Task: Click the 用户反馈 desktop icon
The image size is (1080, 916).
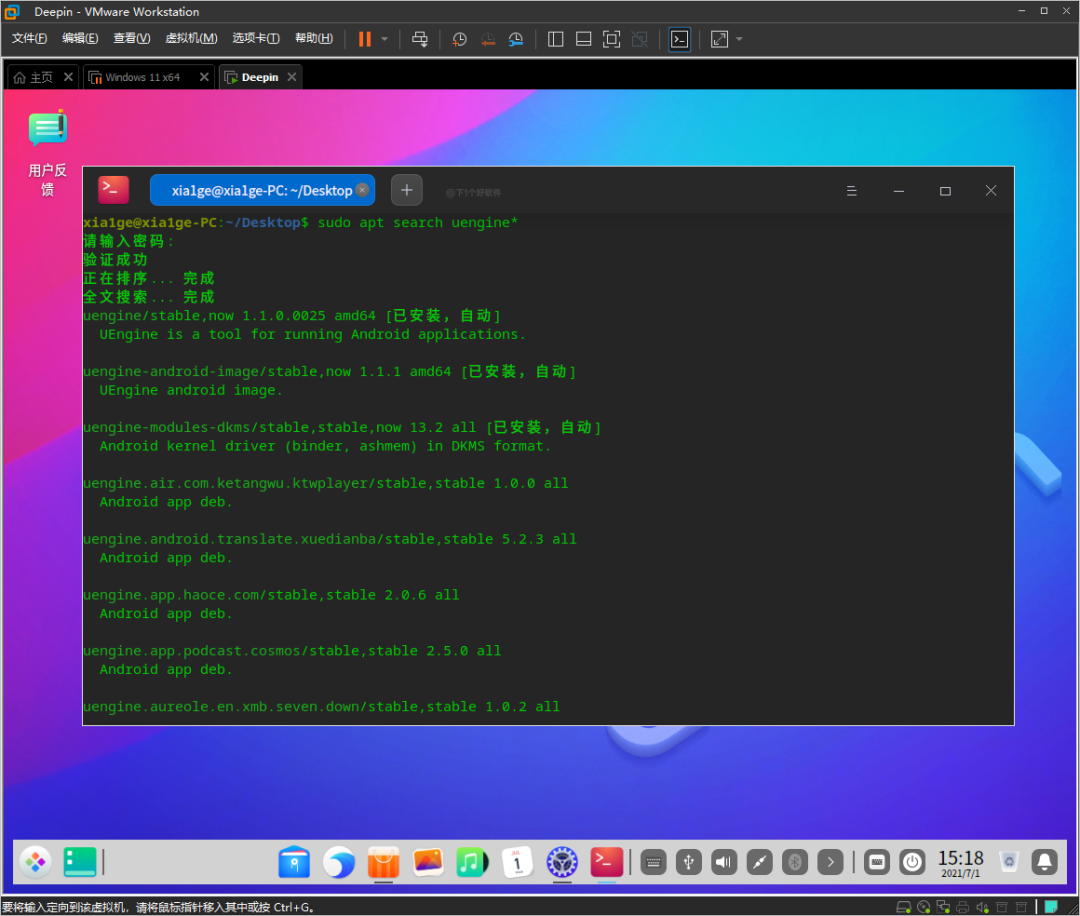Action: coord(47,150)
